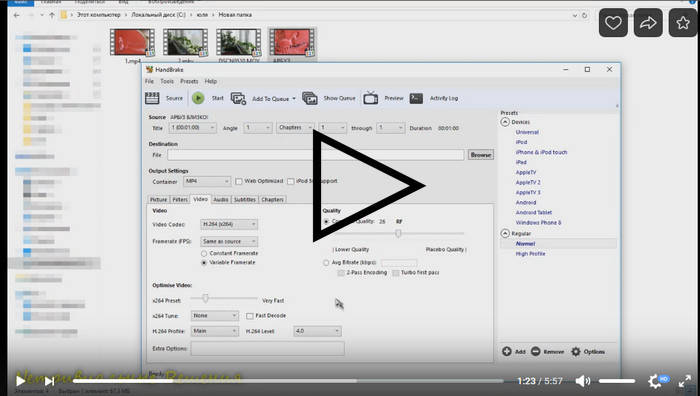
Task: Open the Chapters range type dropdown
Action: (295, 128)
